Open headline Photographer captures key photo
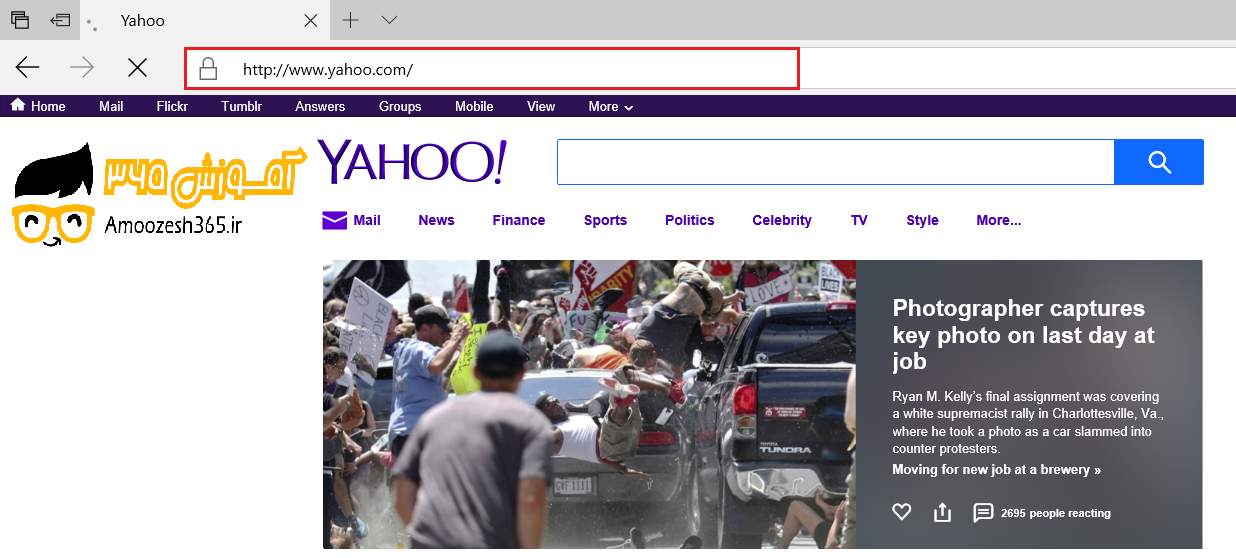This screenshot has width=1236, height=558. (1024, 335)
